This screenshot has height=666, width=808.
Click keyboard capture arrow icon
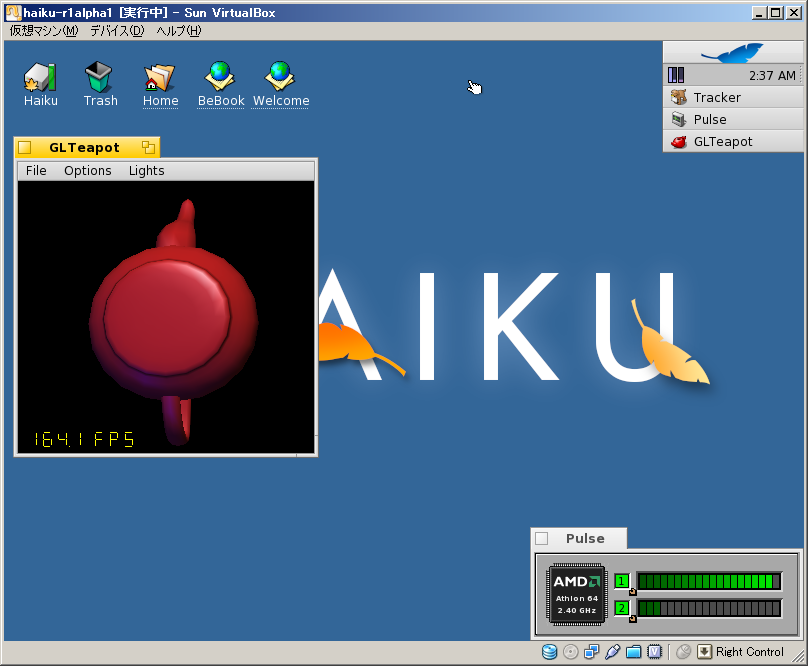click(x=704, y=652)
